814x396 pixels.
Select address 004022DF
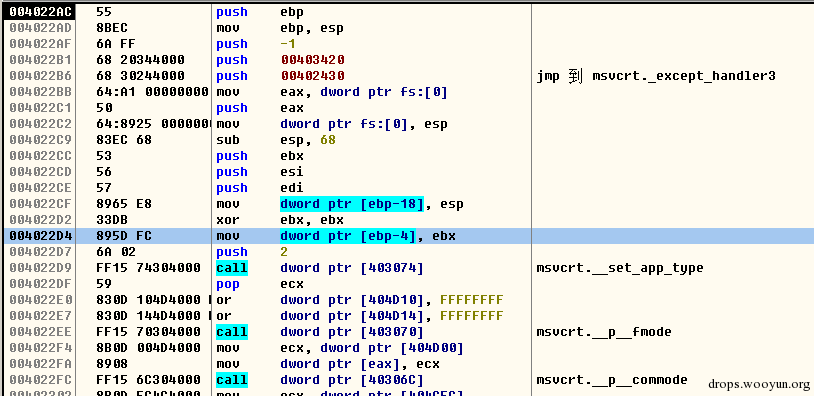point(40,284)
